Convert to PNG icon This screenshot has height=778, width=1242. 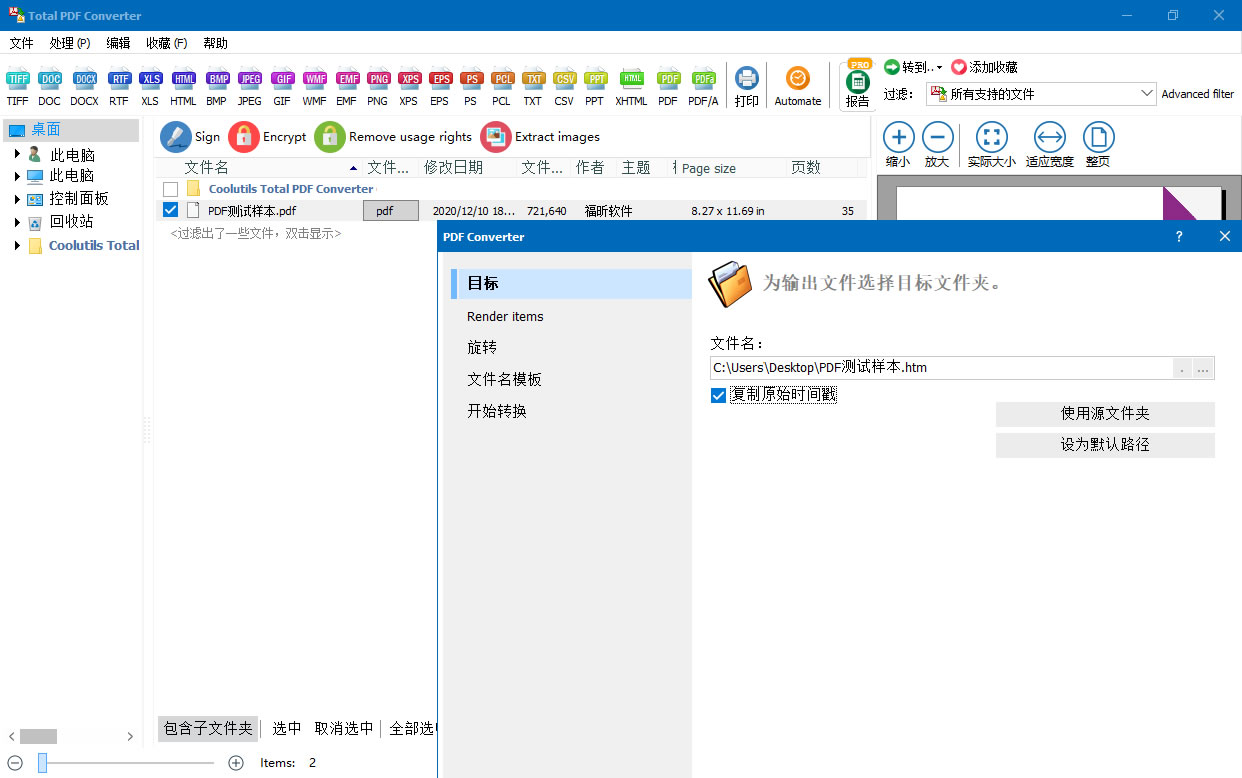377,79
